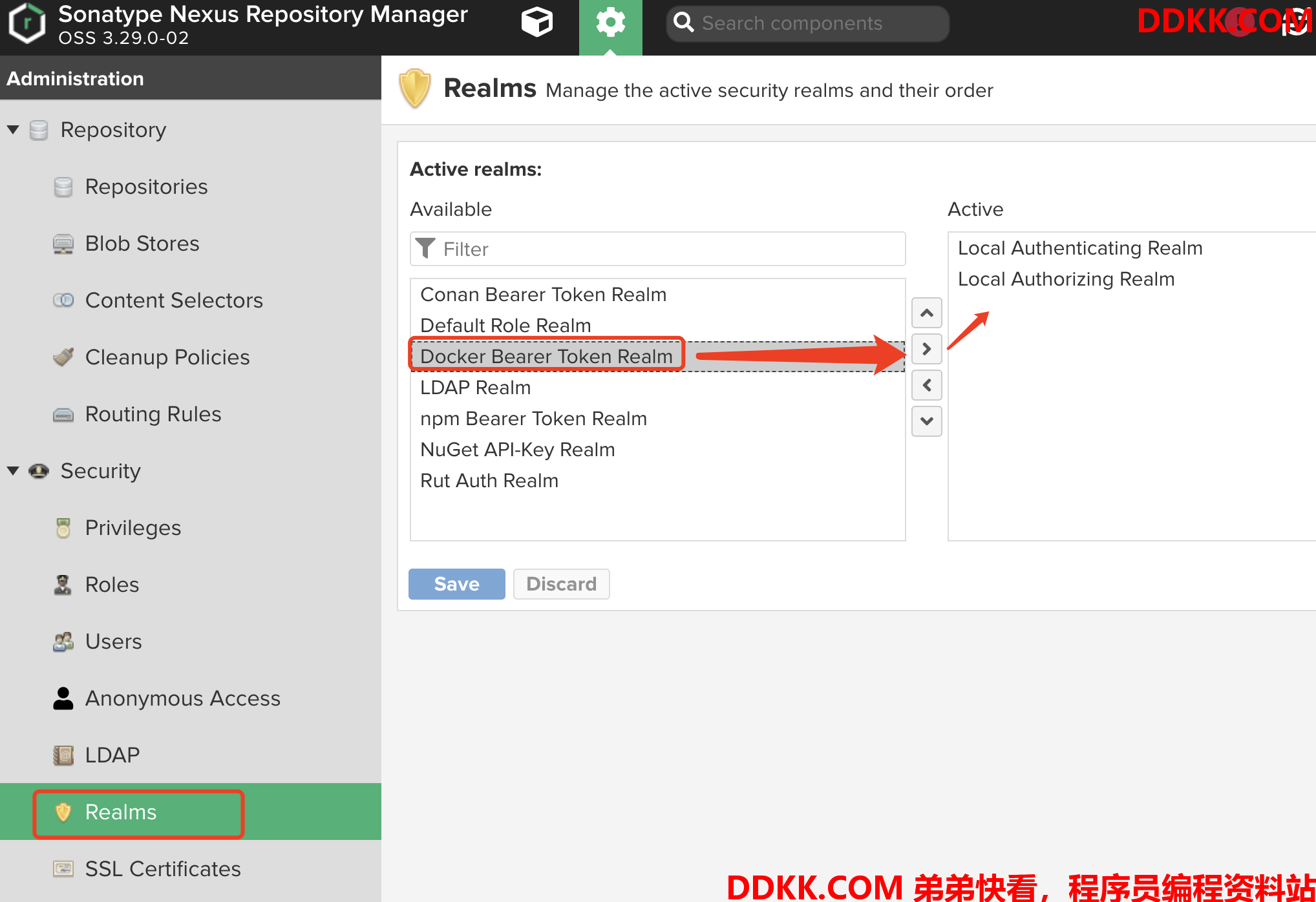Click the Nexus hexagon logo
The width and height of the screenshot is (1316, 902).
[x=27, y=23]
